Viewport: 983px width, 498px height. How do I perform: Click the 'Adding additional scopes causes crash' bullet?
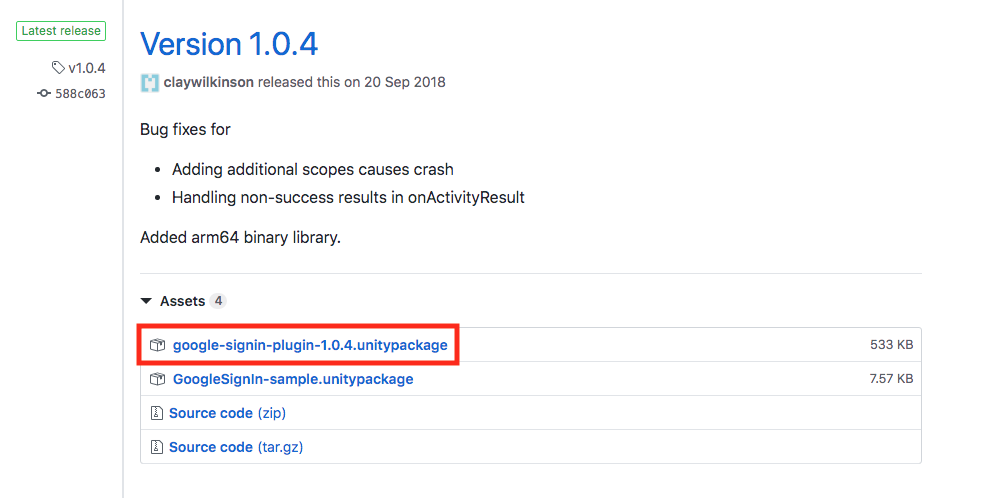(x=313, y=169)
